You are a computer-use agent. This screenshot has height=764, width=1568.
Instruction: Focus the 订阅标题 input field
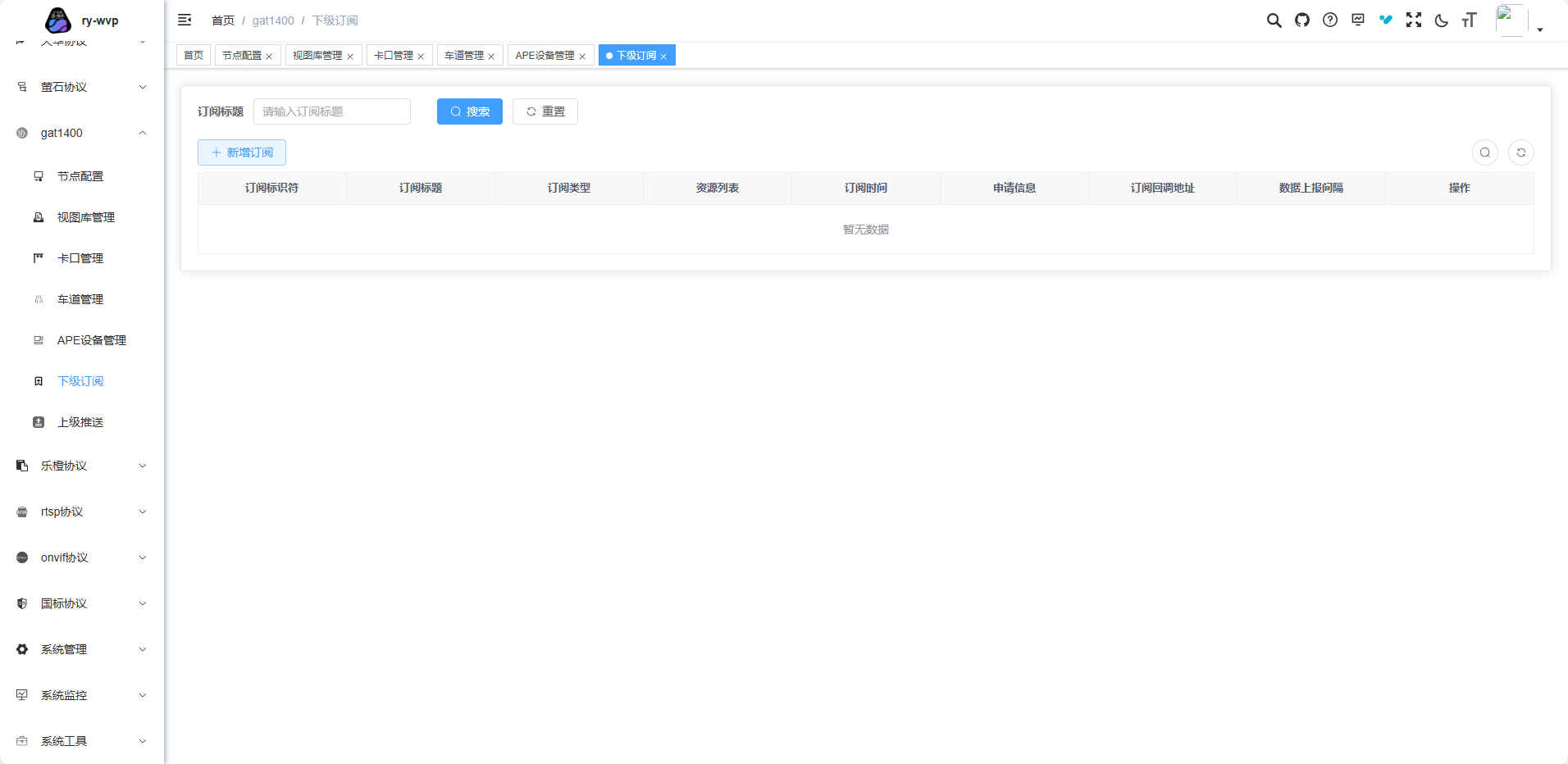[331, 111]
